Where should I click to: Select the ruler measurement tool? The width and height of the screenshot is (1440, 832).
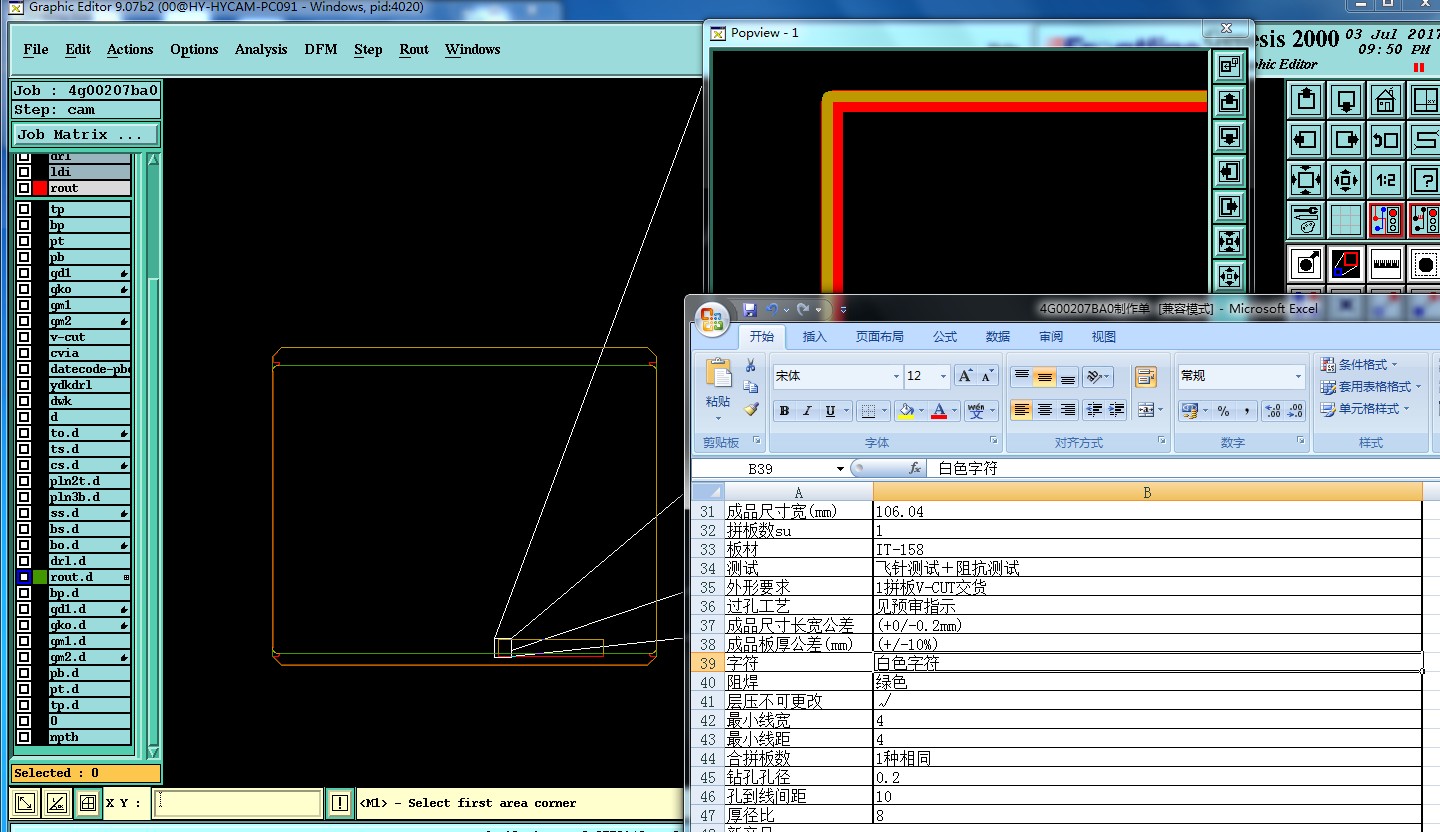click(x=1385, y=265)
